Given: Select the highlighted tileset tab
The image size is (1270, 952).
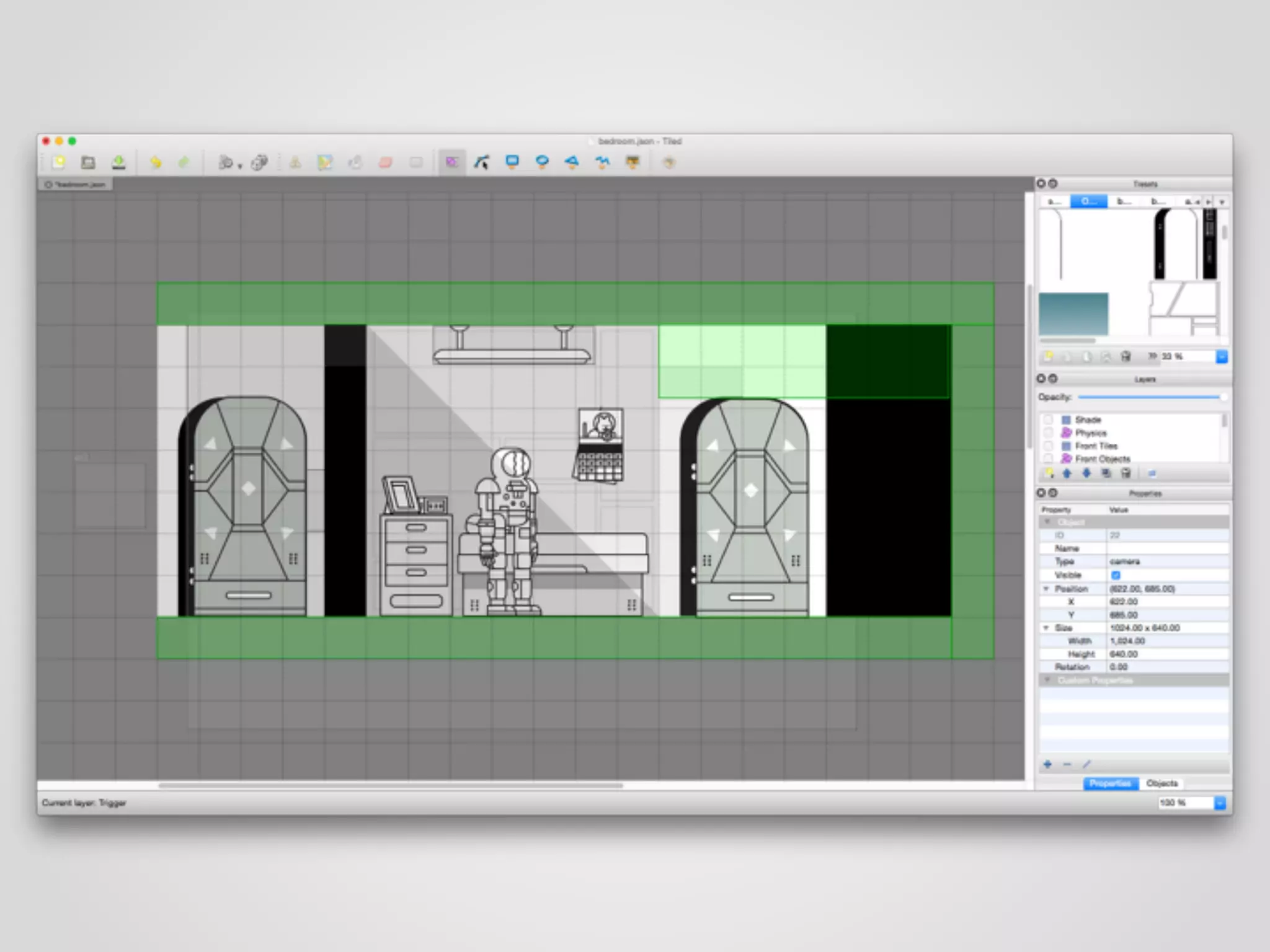Looking at the screenshot, I should click(1088, 201).
